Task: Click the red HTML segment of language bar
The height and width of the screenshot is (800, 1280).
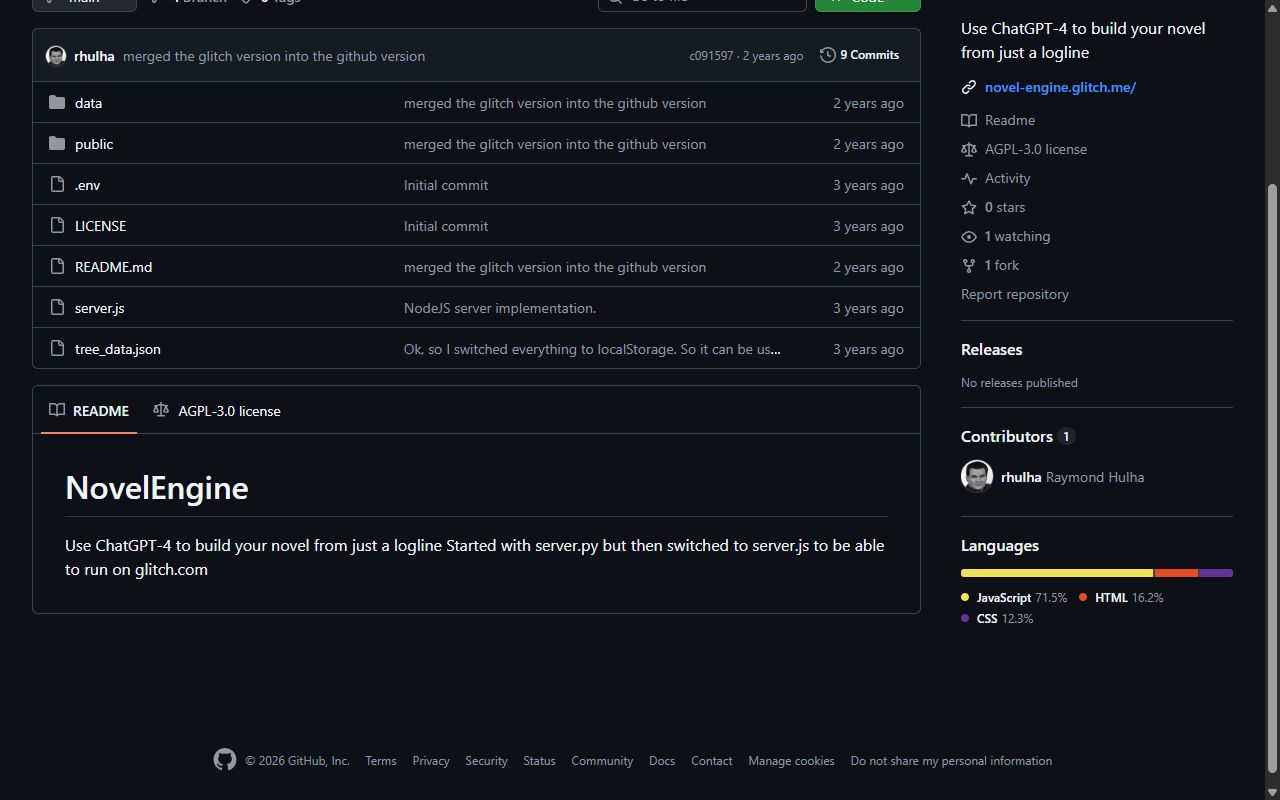Action: click(x=1176, y=573)
